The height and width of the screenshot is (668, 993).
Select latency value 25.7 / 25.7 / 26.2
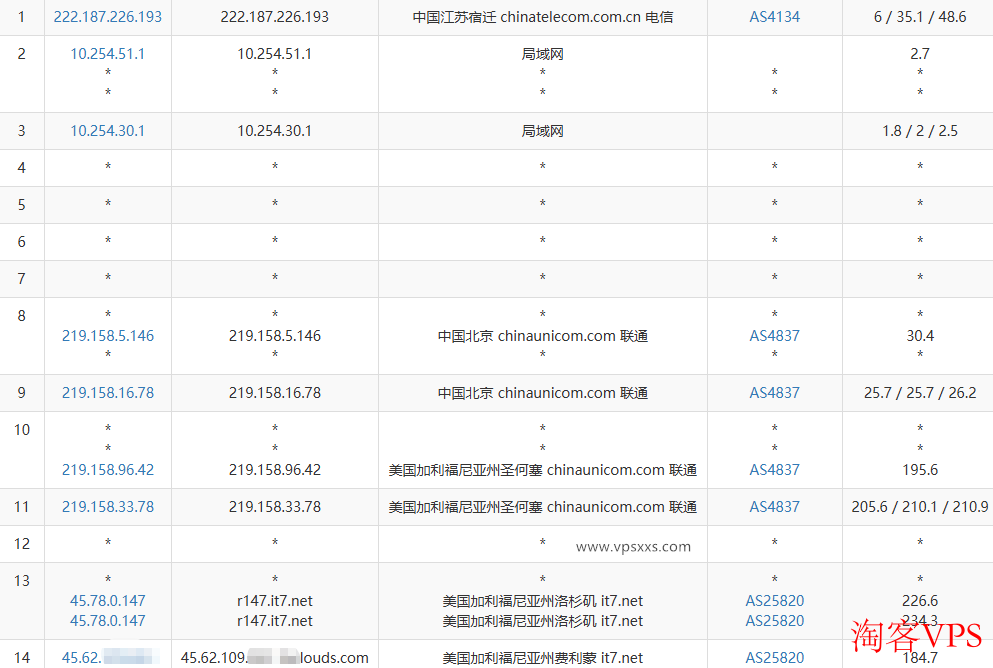(920, 393)
